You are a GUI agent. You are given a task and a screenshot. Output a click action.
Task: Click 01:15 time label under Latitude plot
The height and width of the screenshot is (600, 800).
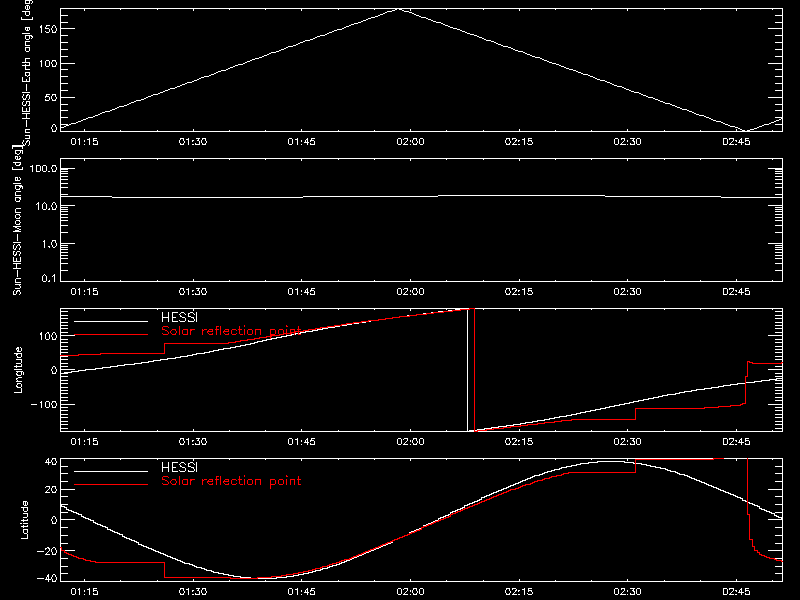84,592
